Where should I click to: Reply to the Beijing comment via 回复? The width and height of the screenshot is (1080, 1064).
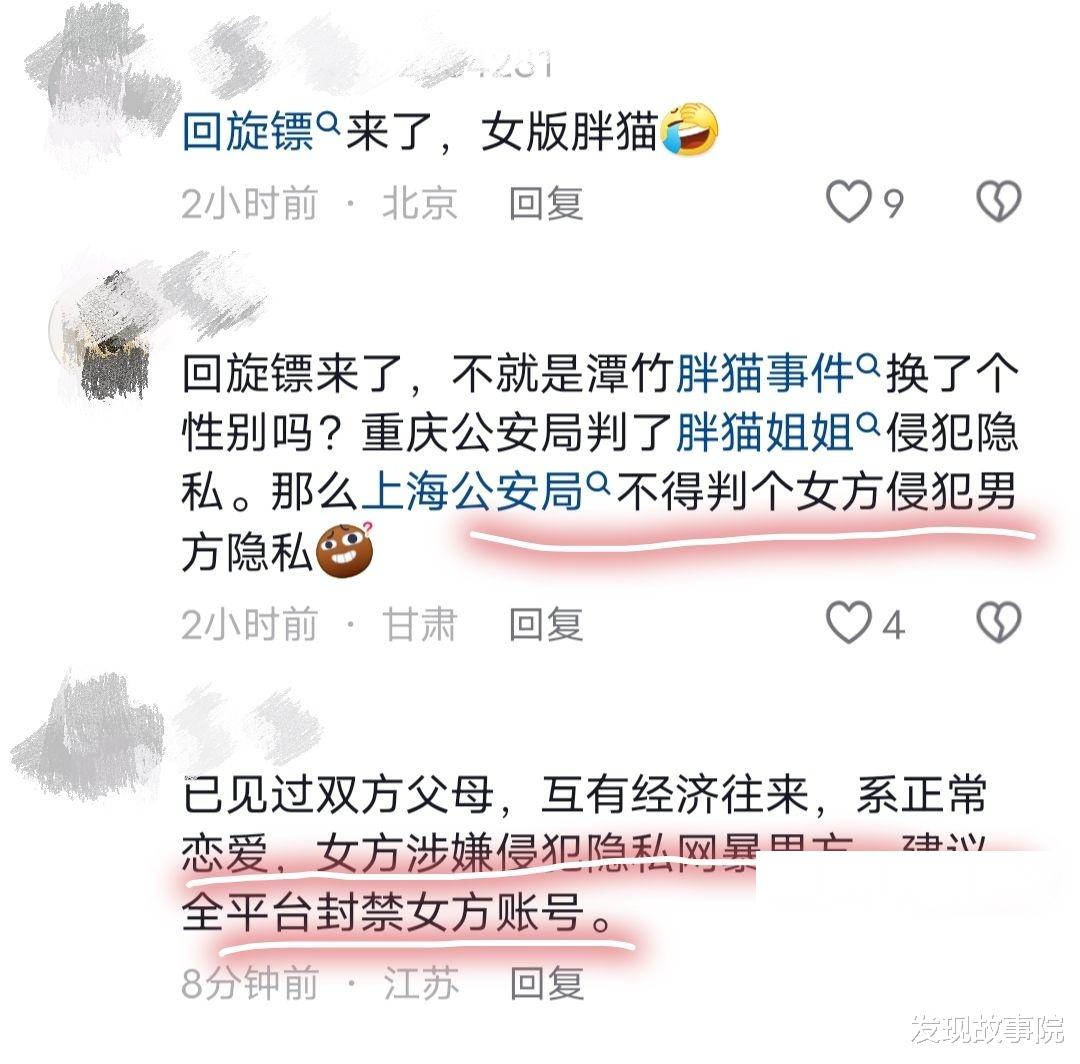click(x=546, y=203)
